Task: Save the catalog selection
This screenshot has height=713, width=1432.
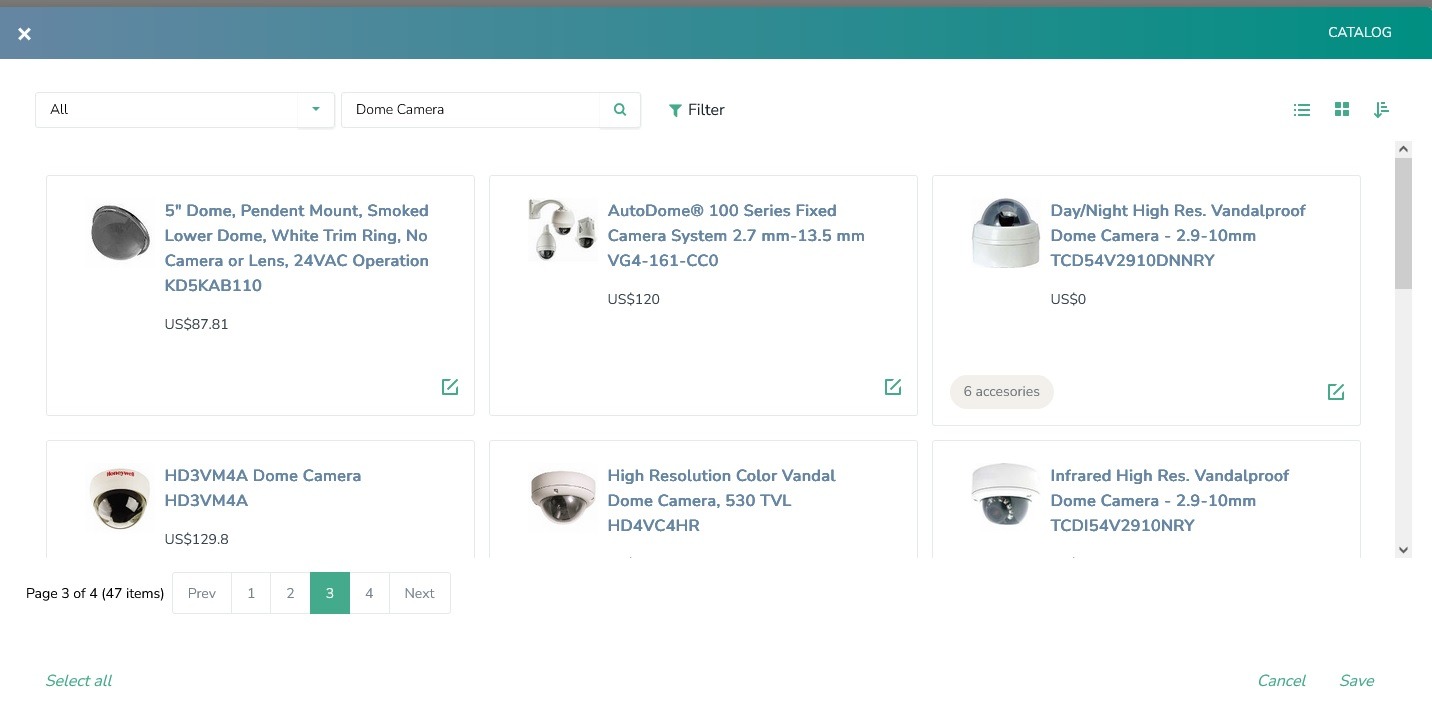Action: (x=1357, y=681)
